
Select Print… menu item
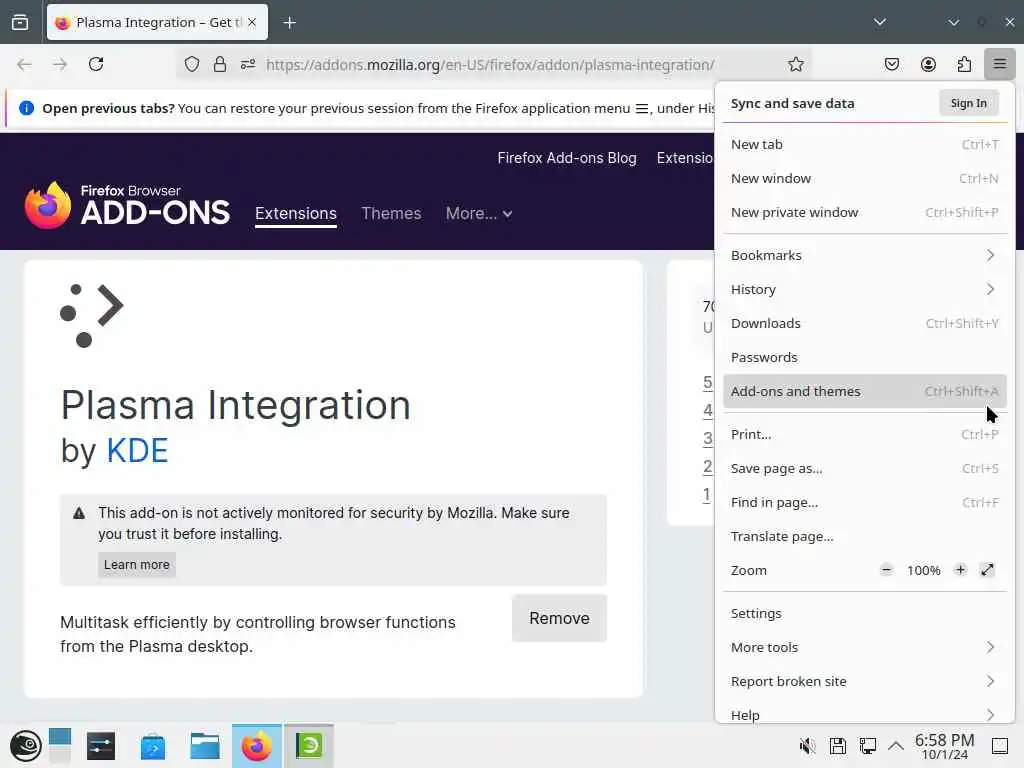click(x=865, y=434)
